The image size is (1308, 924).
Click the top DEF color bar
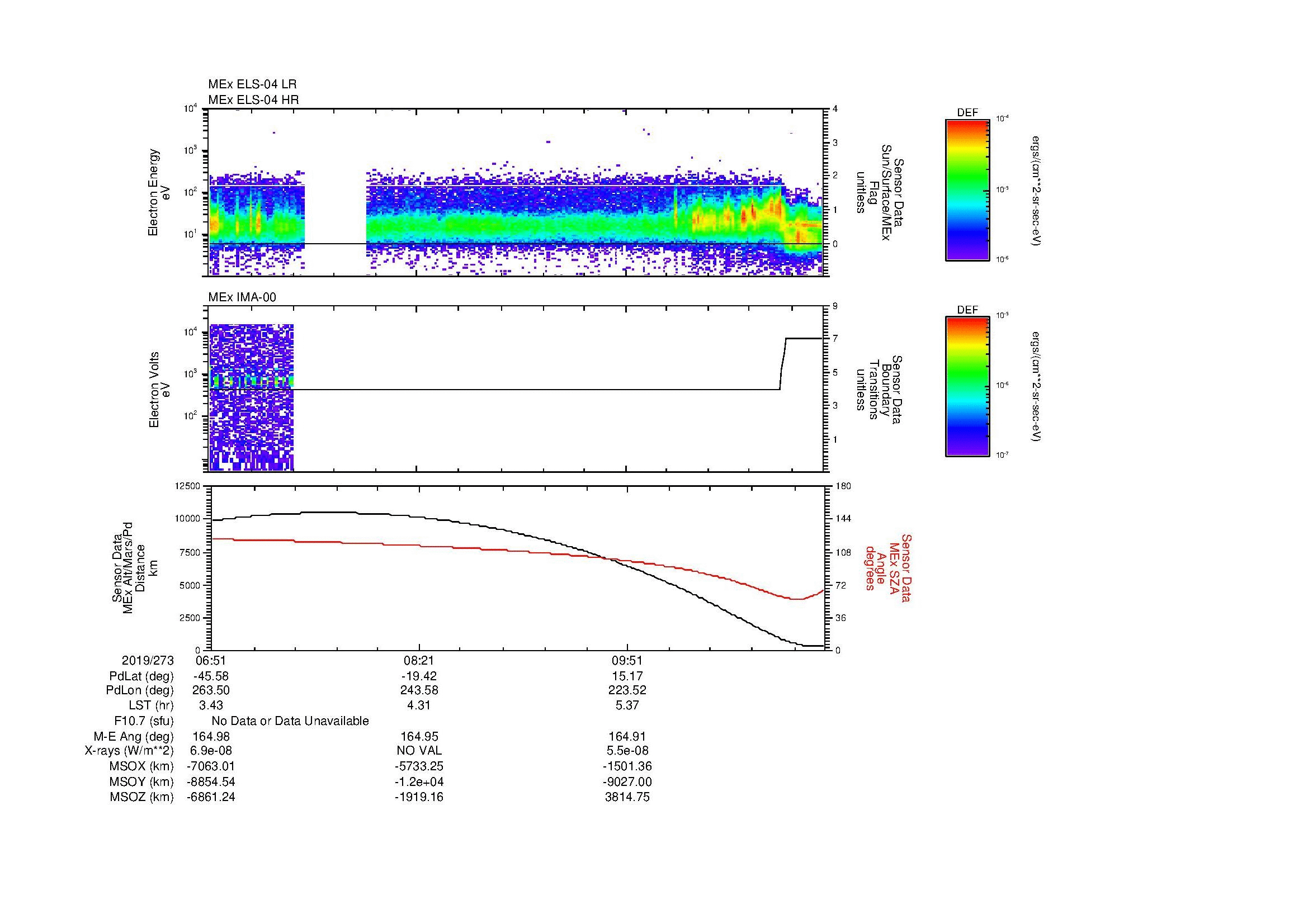pyautogui.click(x=967, y=189)
